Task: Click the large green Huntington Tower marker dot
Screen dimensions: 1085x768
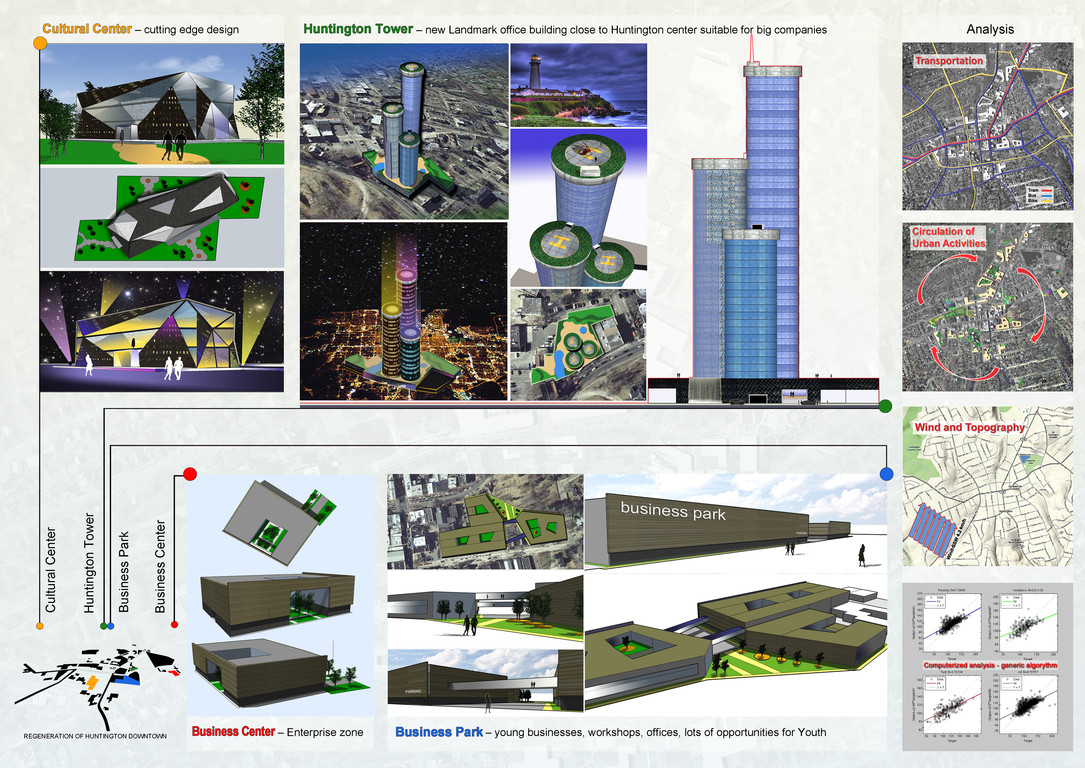Action: pyautogui.click(x=885, y=406)
